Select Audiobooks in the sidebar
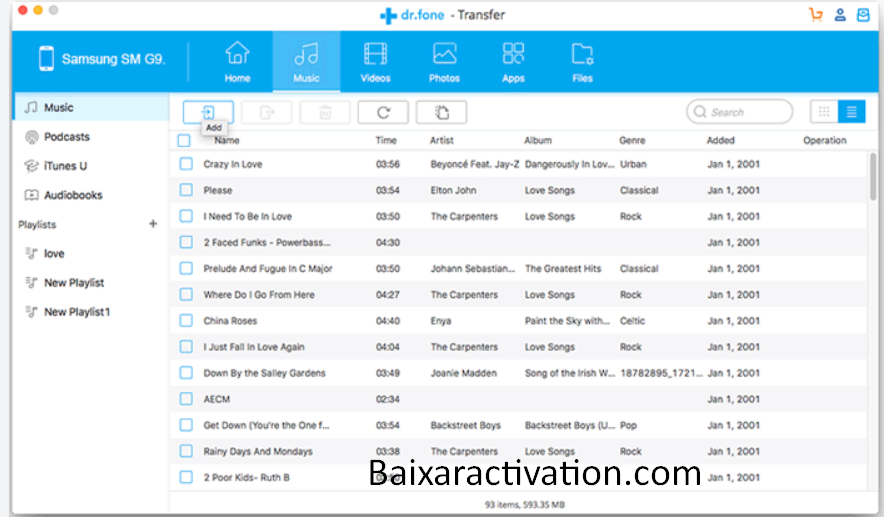Screen dimensions: 884x519 tap(91, 195)
